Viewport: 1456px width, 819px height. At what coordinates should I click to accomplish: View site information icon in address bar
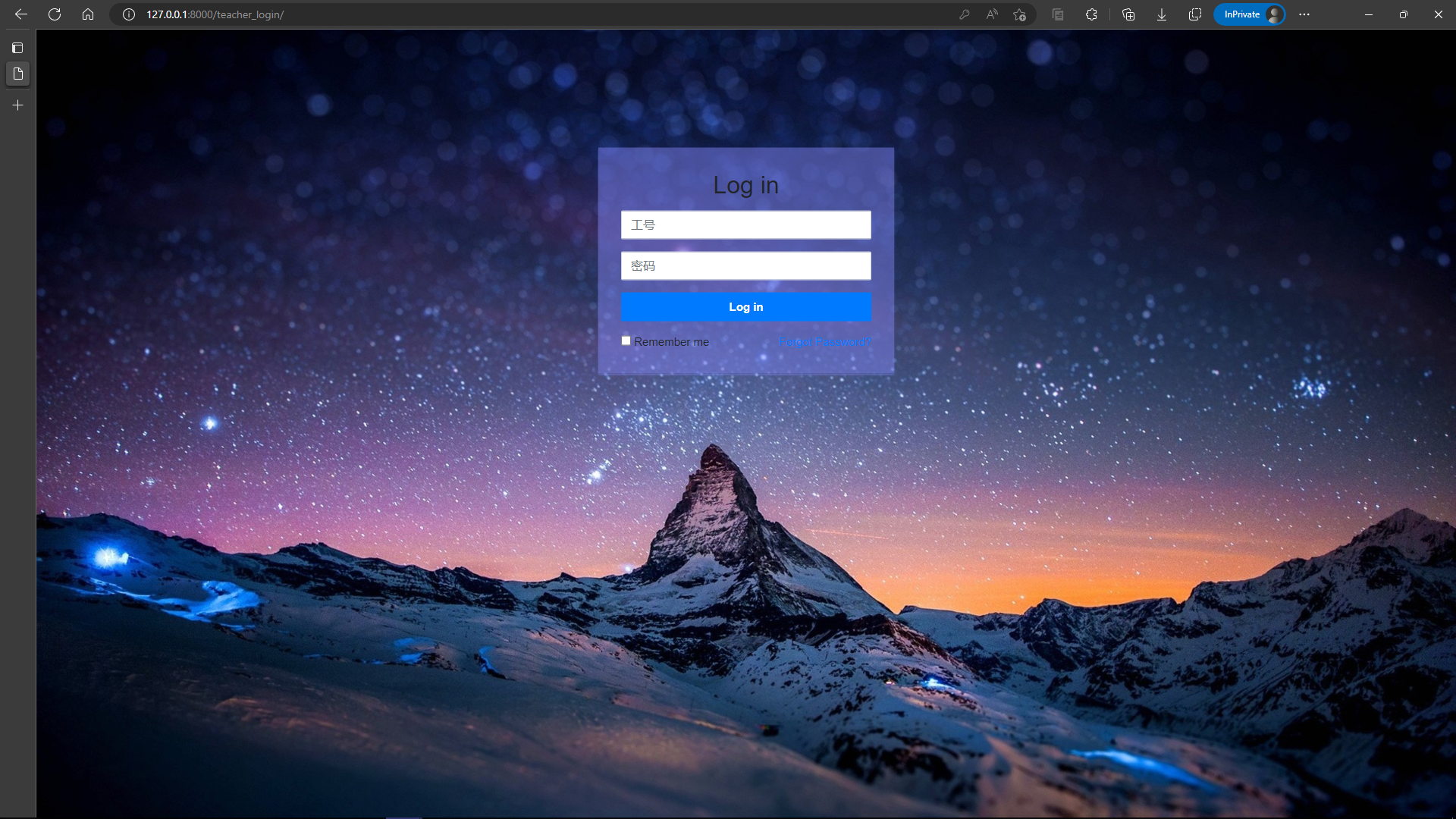click(x=129, y=14)
